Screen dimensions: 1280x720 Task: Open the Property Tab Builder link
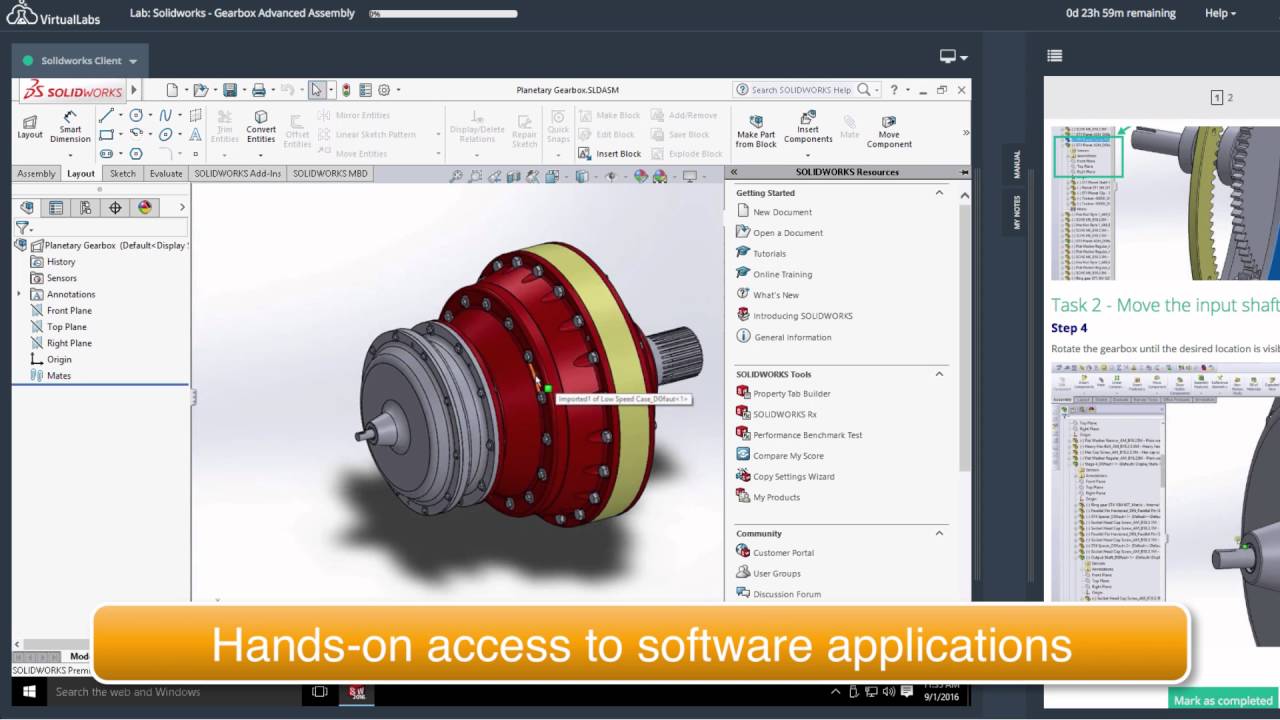click(x=791, y=394)
